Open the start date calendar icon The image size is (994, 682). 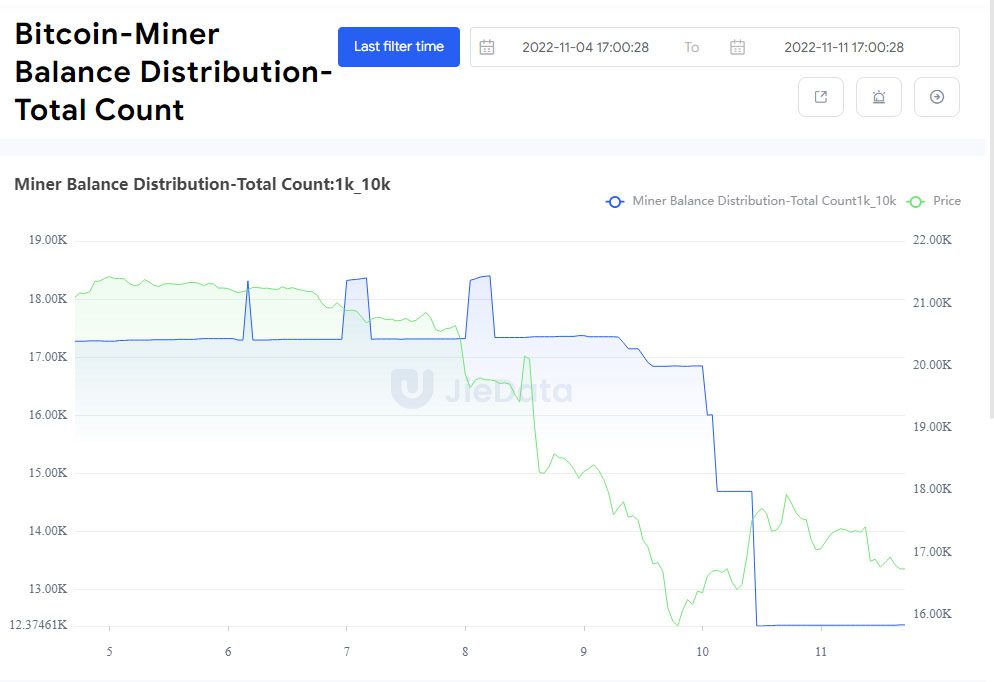[x=487, y=47]
